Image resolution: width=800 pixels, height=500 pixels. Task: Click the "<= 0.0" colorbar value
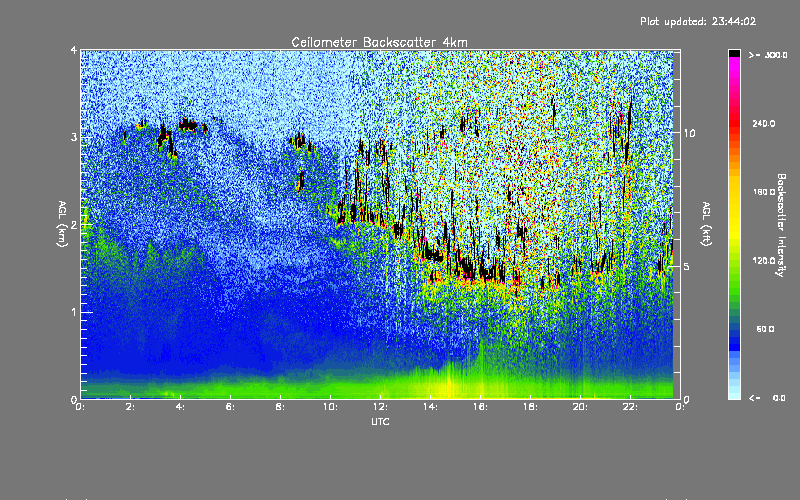[x=767, y=398]
